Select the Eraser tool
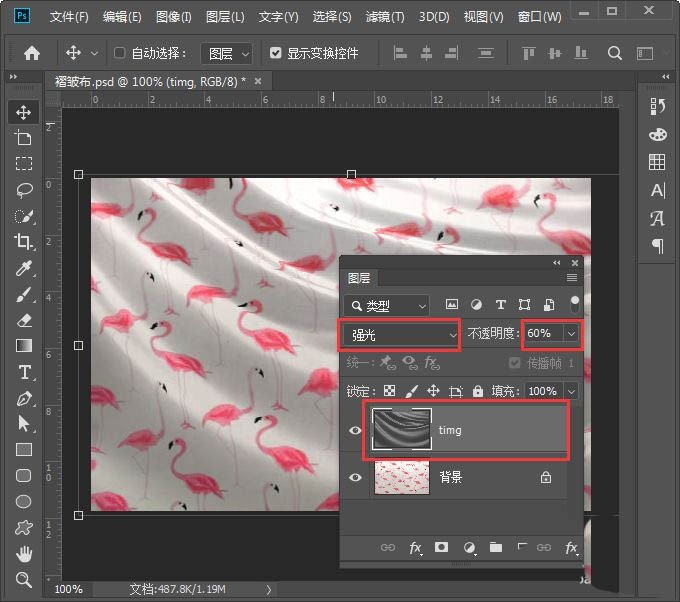 (x=23, y=321)
